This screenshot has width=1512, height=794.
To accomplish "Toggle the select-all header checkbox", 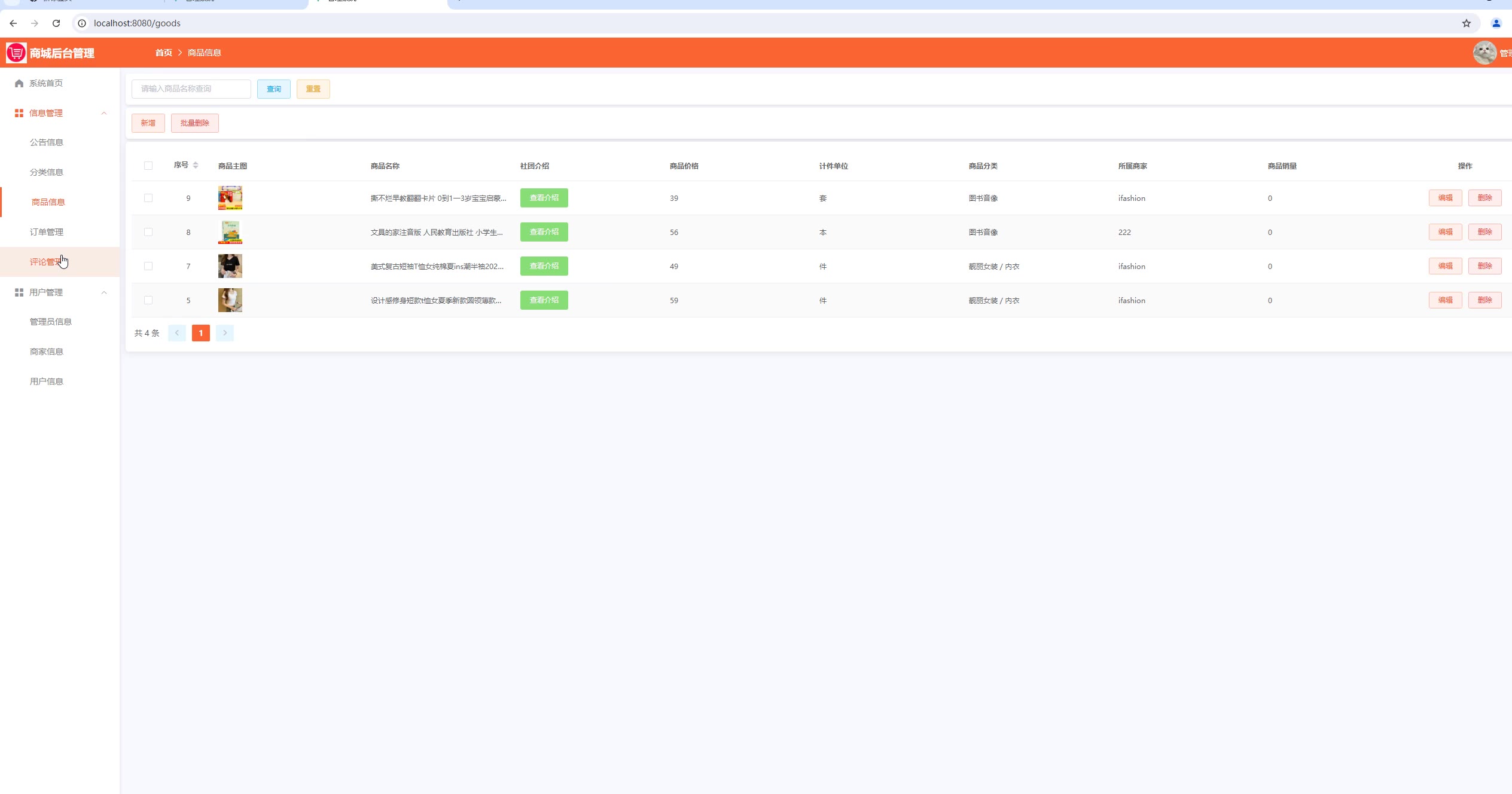I will point(148,166).
